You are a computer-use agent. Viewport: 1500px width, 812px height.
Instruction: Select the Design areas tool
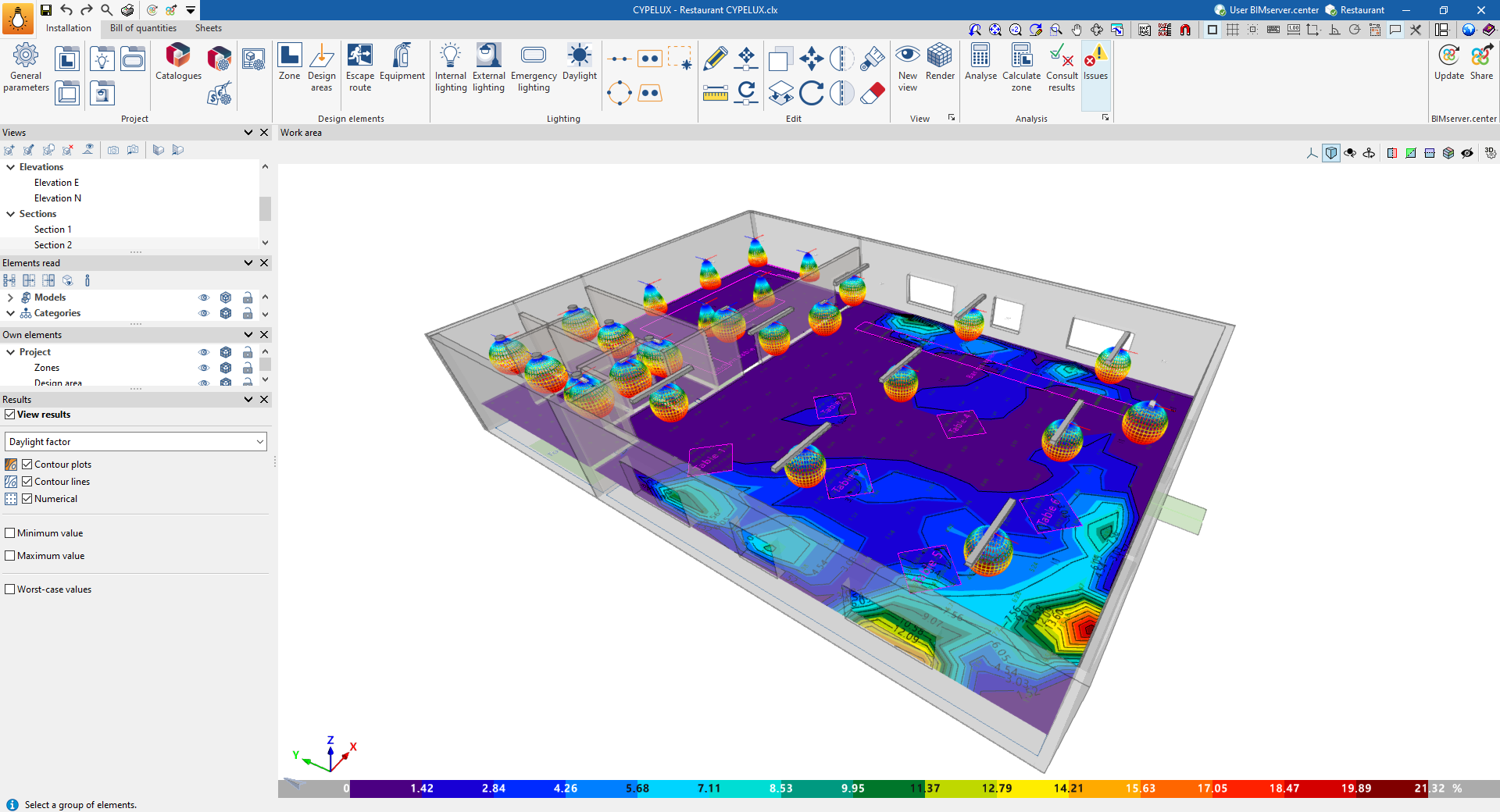tap(321, 68)
